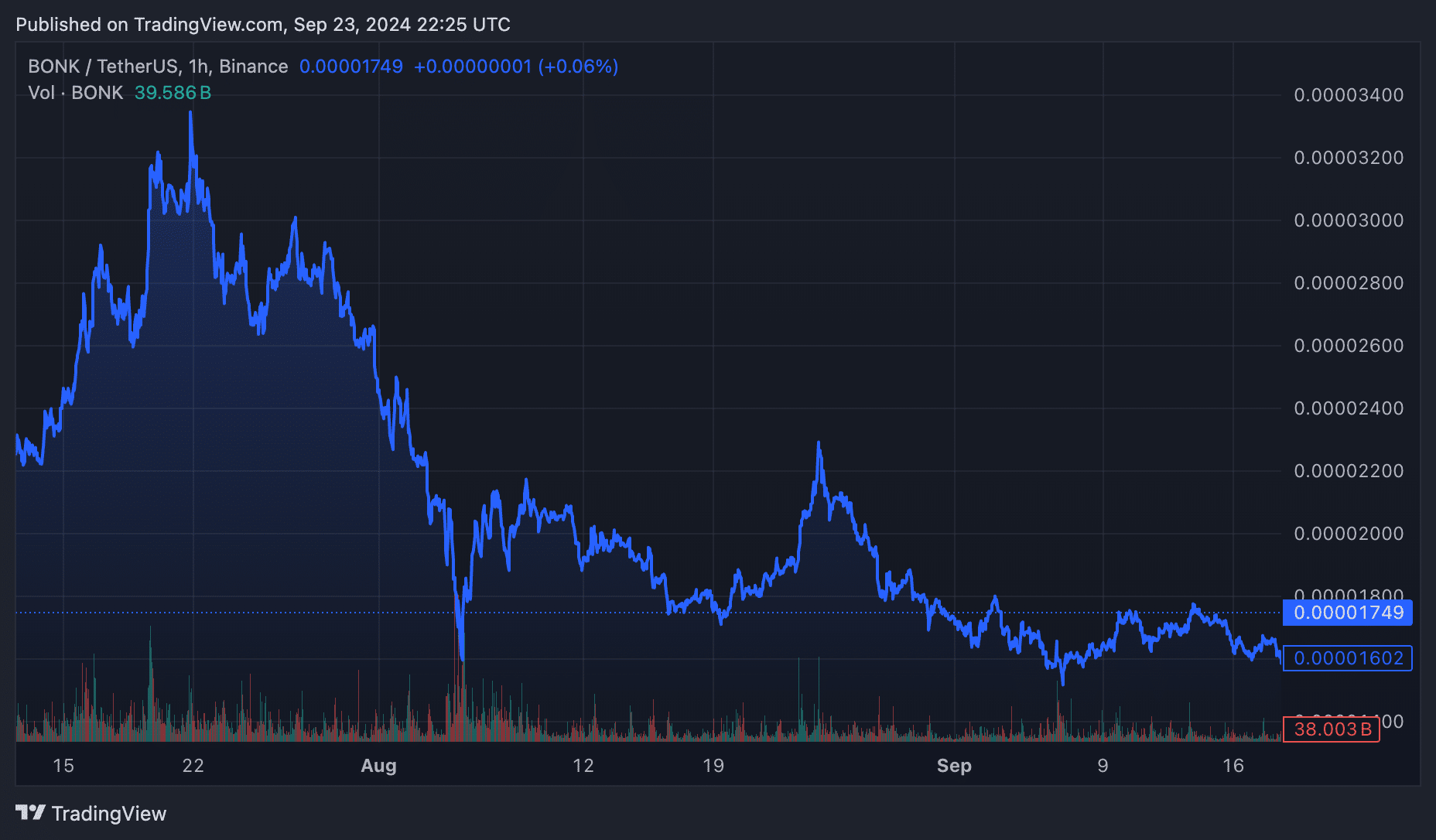Click the 16 date label on time axis
Image resolution: width=1436 pixels, height=840 pixels.
click(x=1233, y=766)
